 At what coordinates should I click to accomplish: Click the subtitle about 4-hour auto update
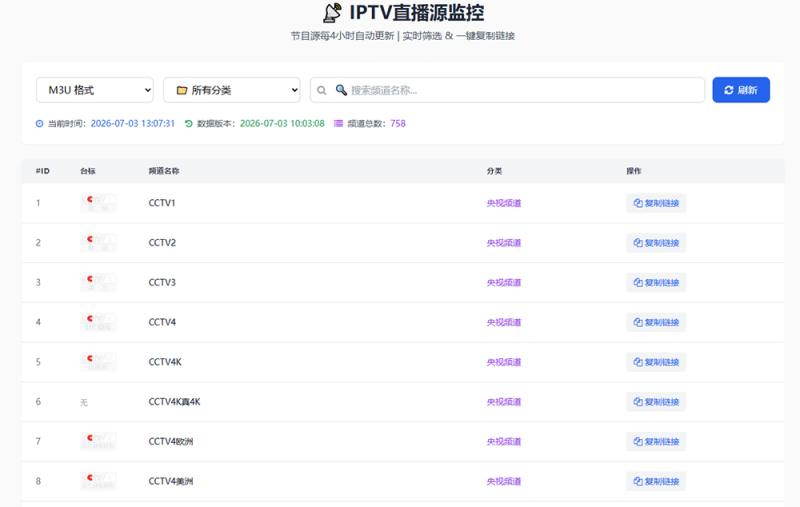coord(403,36)
